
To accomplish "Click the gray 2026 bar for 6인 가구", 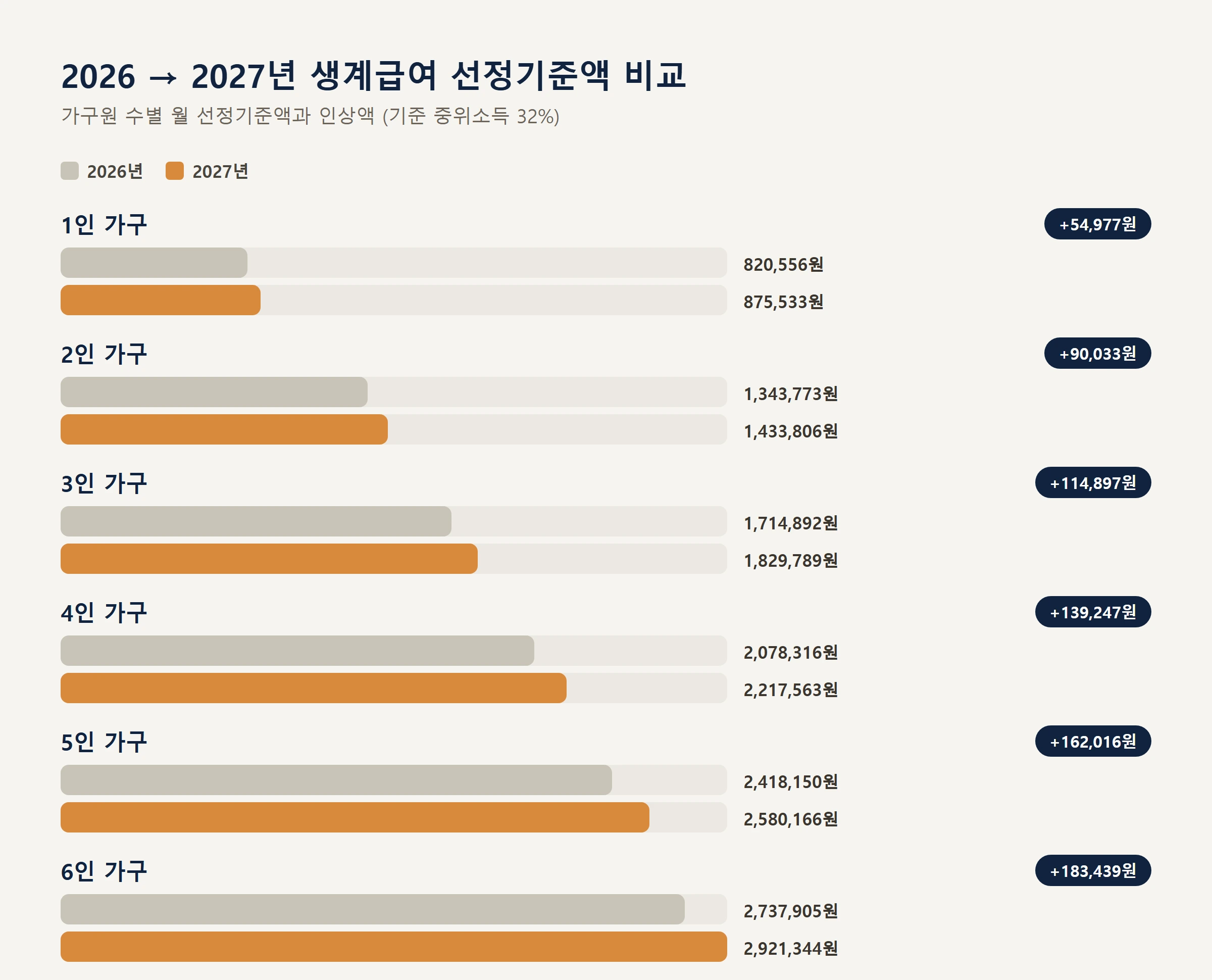I will point(372,909).
